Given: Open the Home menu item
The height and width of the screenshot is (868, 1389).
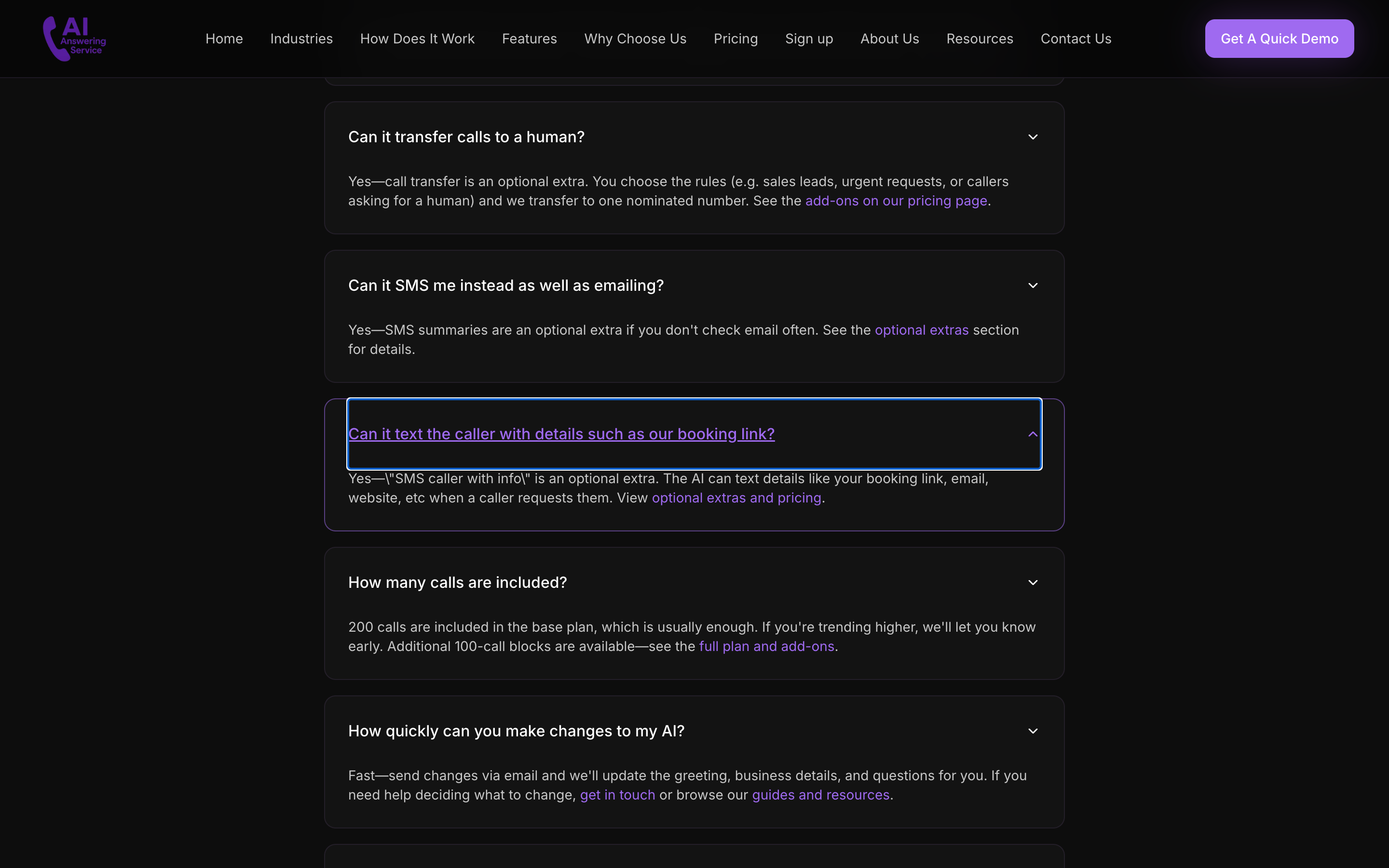Looking at the screenshot, I should pyautogui.click(x=224, y=38).
